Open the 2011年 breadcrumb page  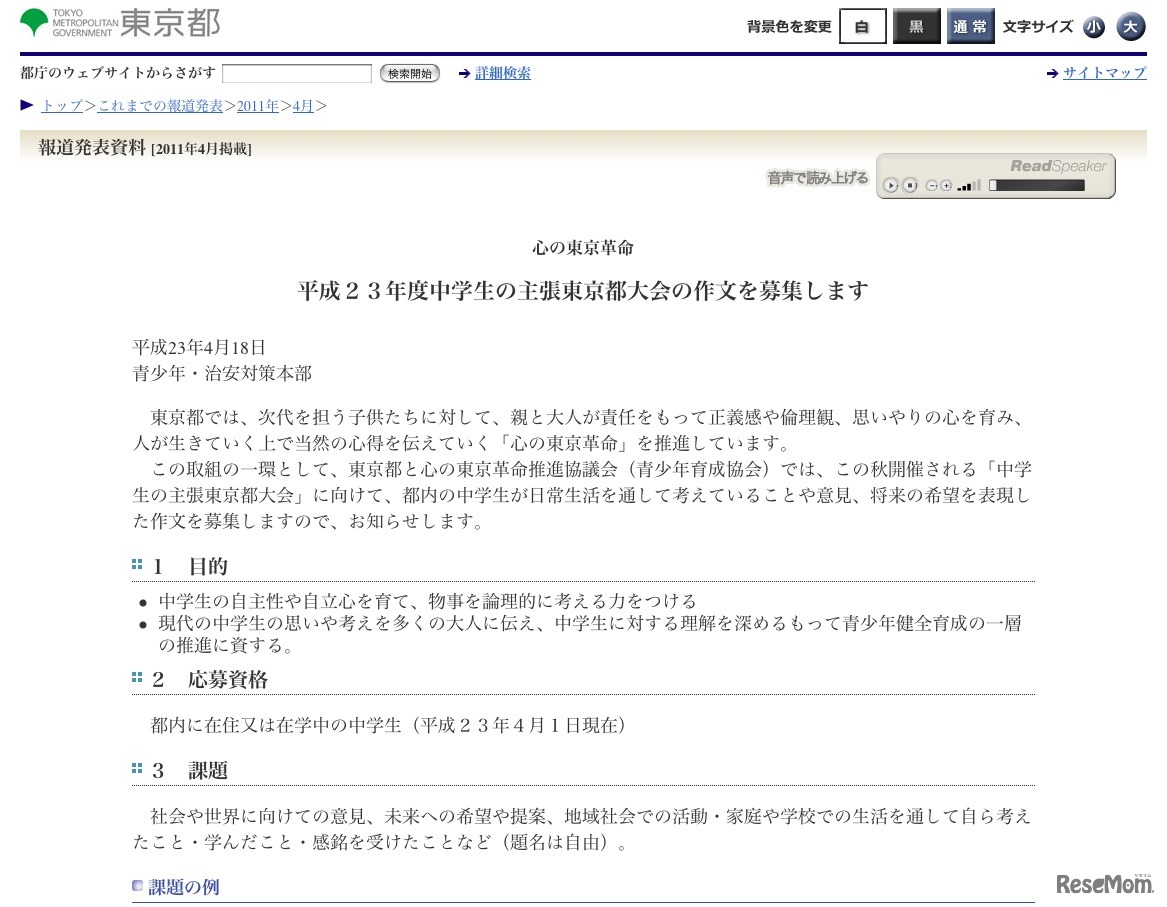click(258, 105)
